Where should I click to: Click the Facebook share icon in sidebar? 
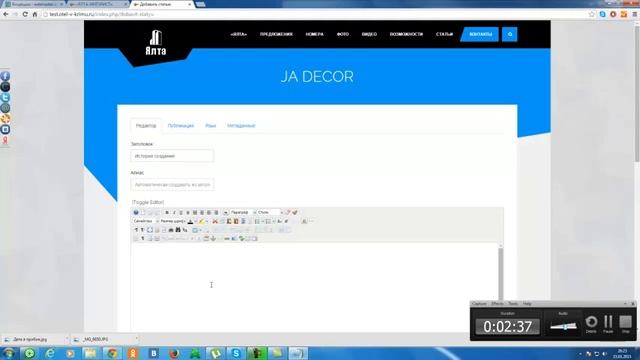coord(5,76)
